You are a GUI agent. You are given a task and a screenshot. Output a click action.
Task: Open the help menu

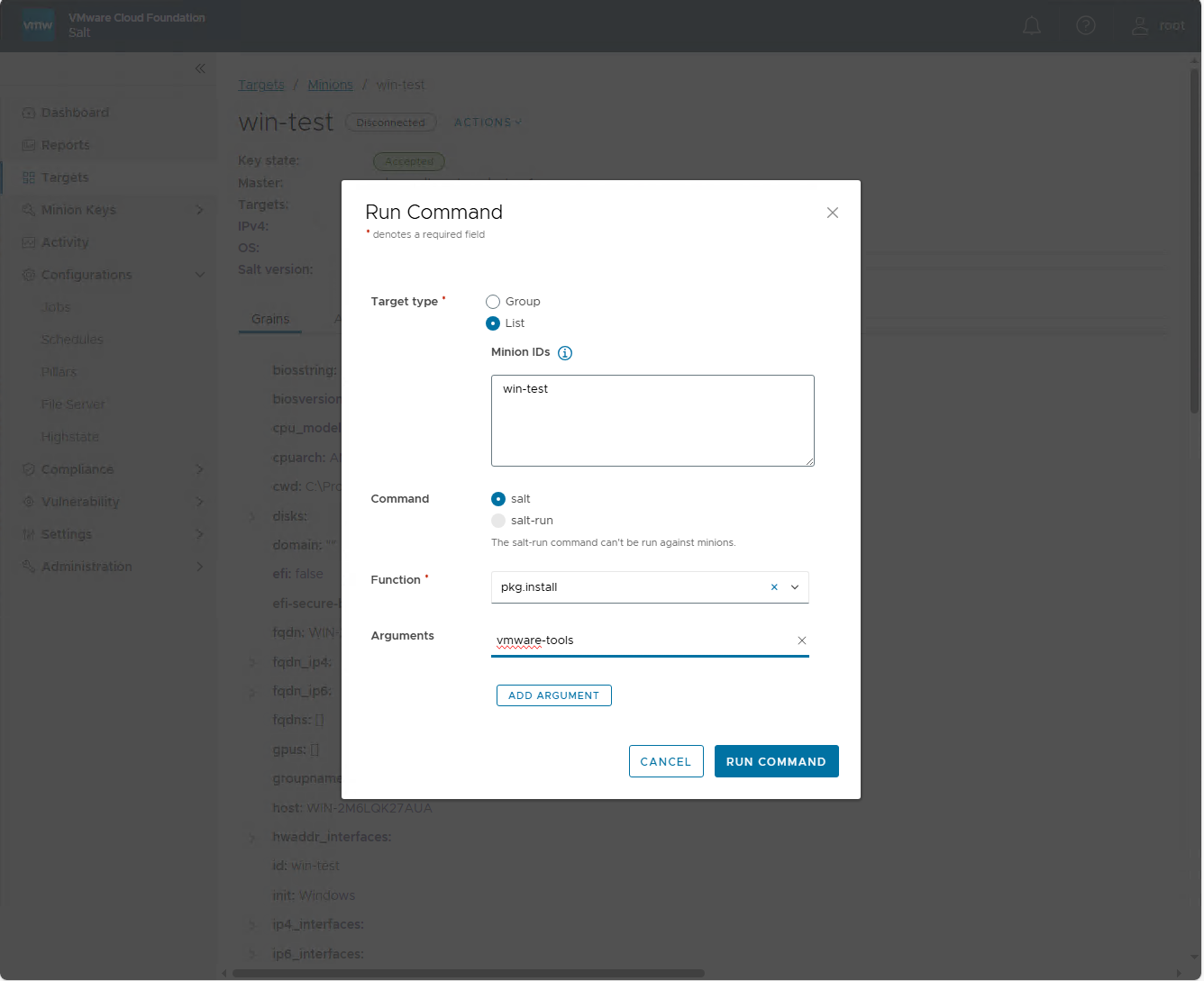(x=1085, y=25)
